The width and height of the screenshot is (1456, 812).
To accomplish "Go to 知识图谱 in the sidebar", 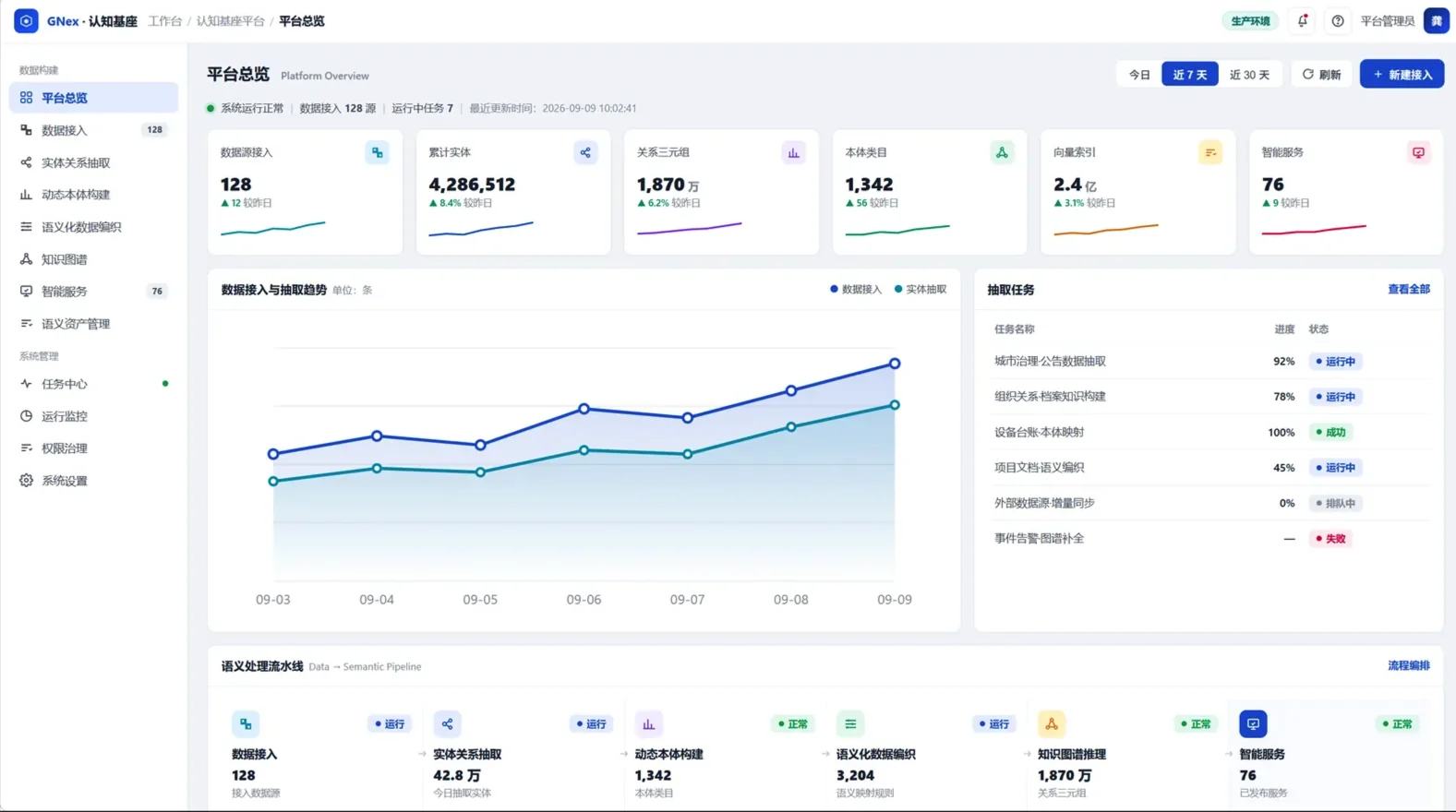I will click(x=93, y=259).
